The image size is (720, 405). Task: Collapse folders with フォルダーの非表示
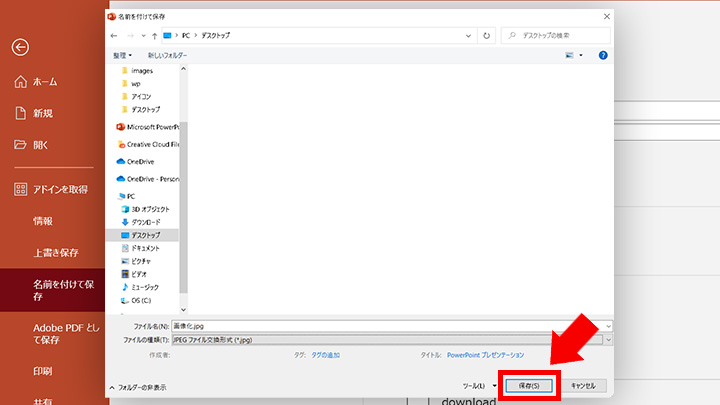[x=139, y=386]
